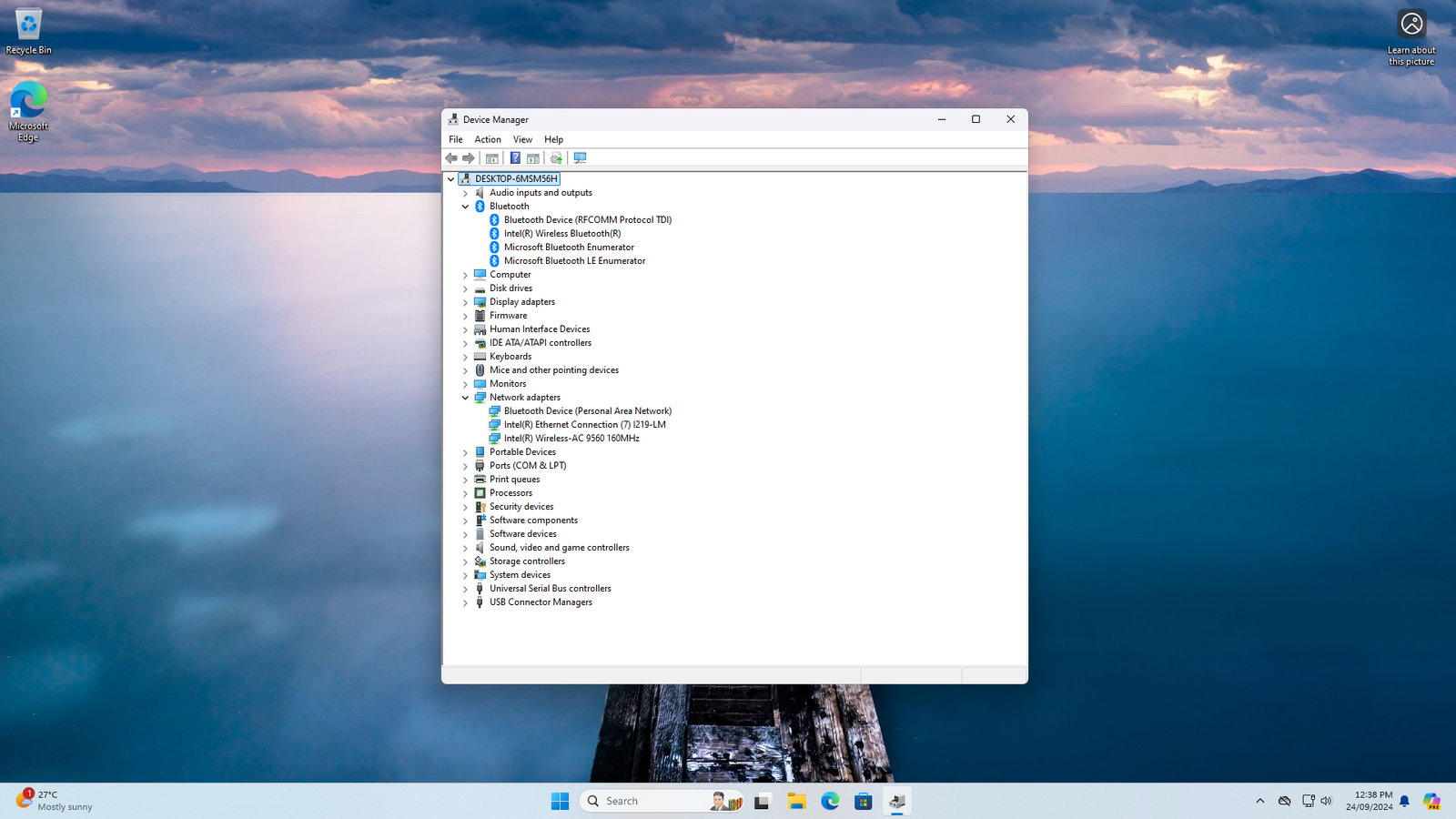1456x819 pixels.
Task: Open the Action menu
Action: coord(488,139)
